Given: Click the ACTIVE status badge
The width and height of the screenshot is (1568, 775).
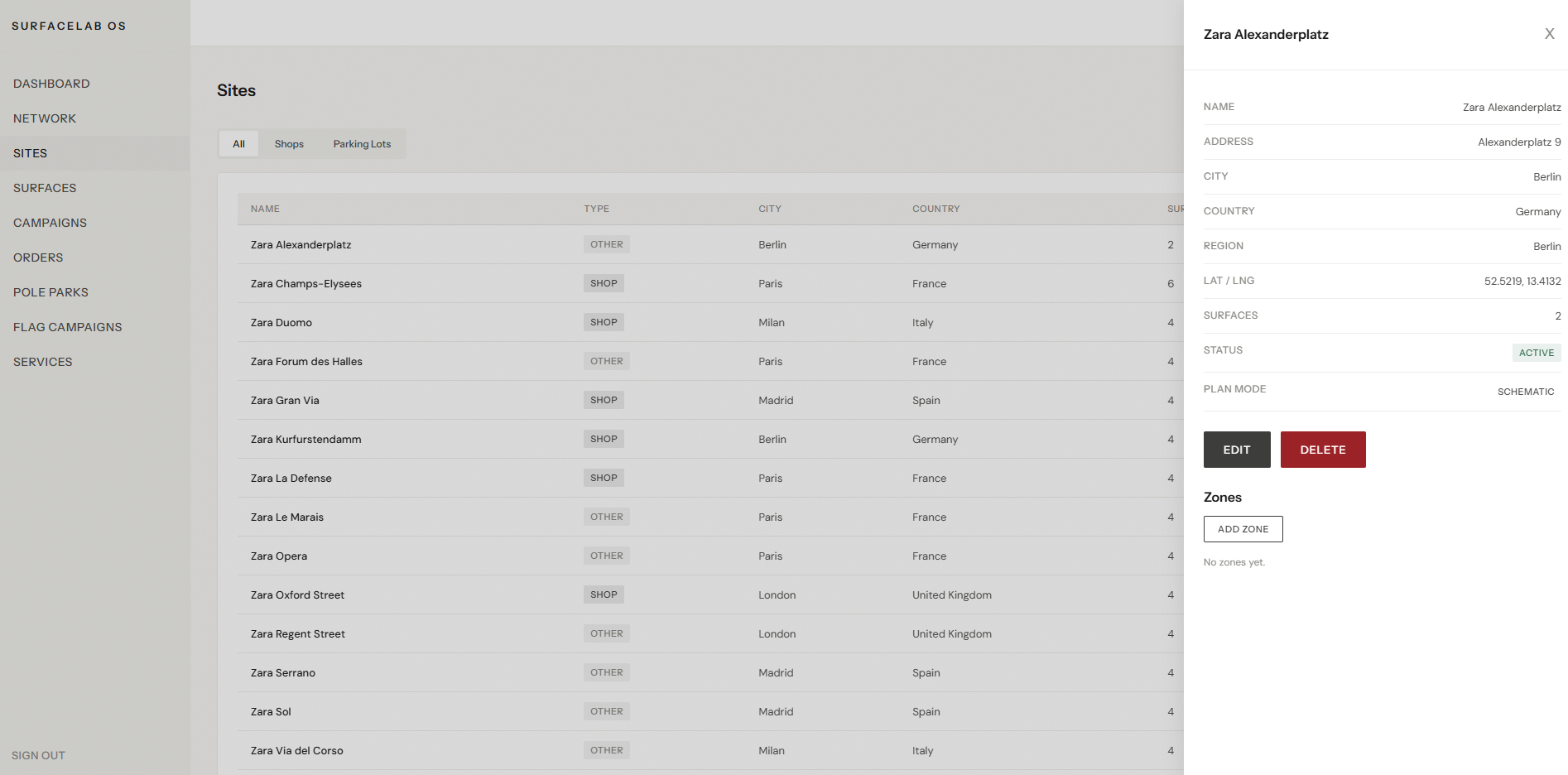Looking at the screenshot, I should 1537,353.
